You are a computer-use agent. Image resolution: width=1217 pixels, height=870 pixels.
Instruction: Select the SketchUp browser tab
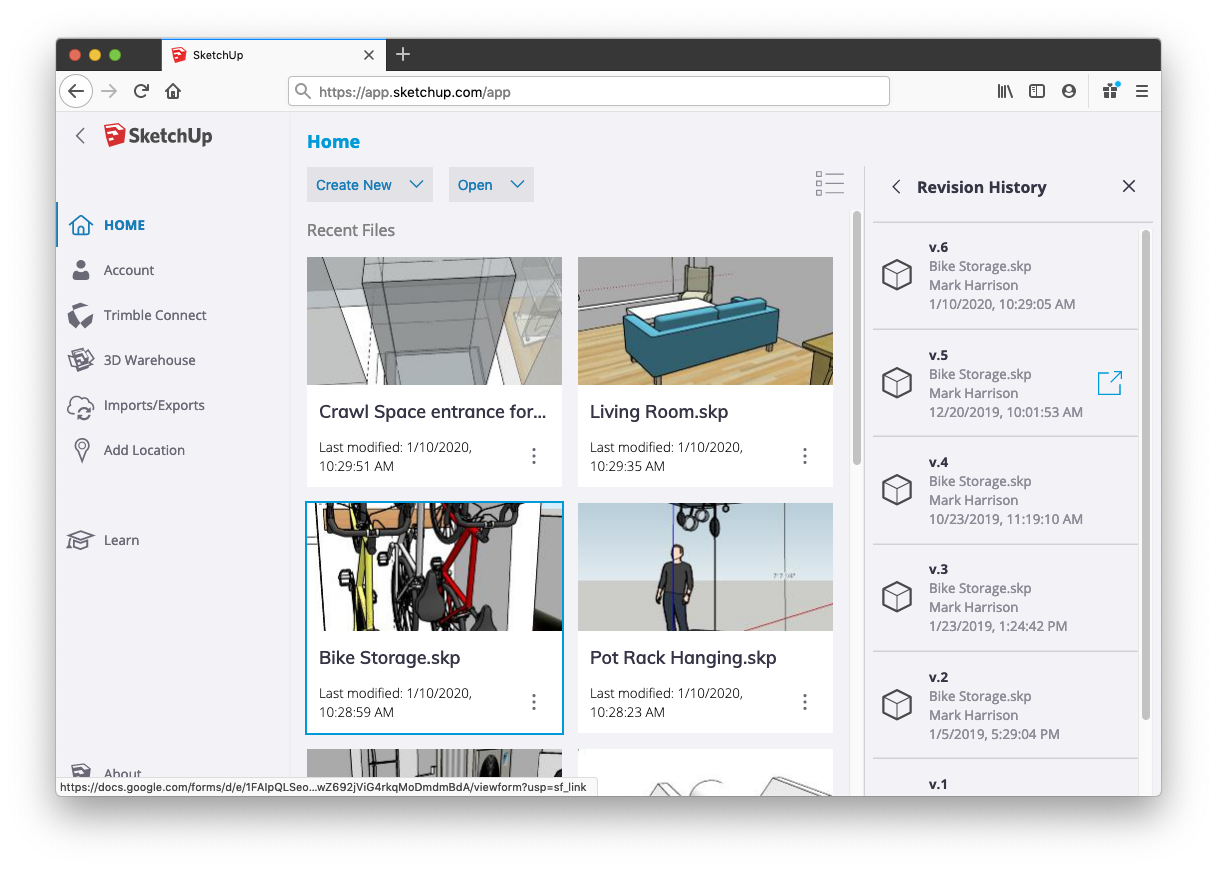click(x=274, y=55)
